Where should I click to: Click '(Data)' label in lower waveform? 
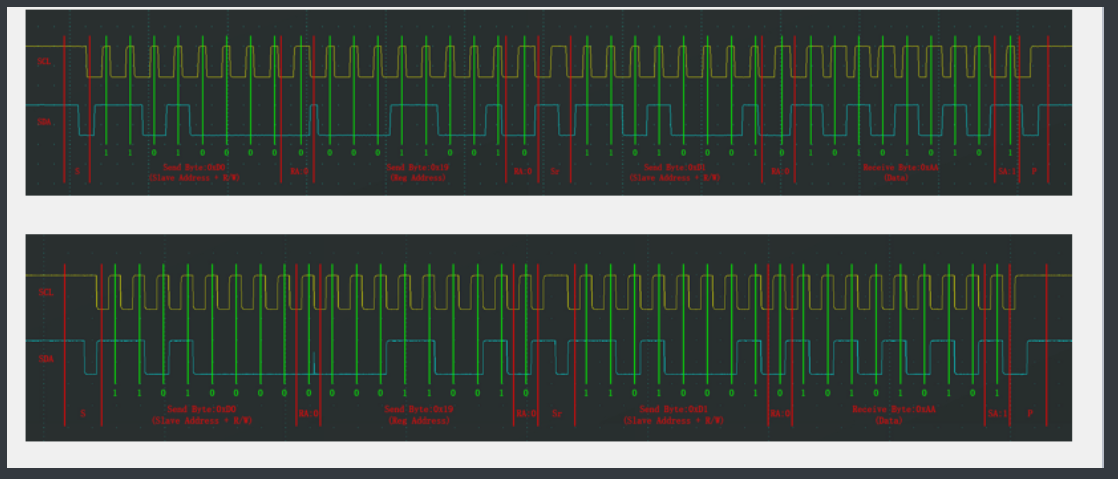pos(888,421)
